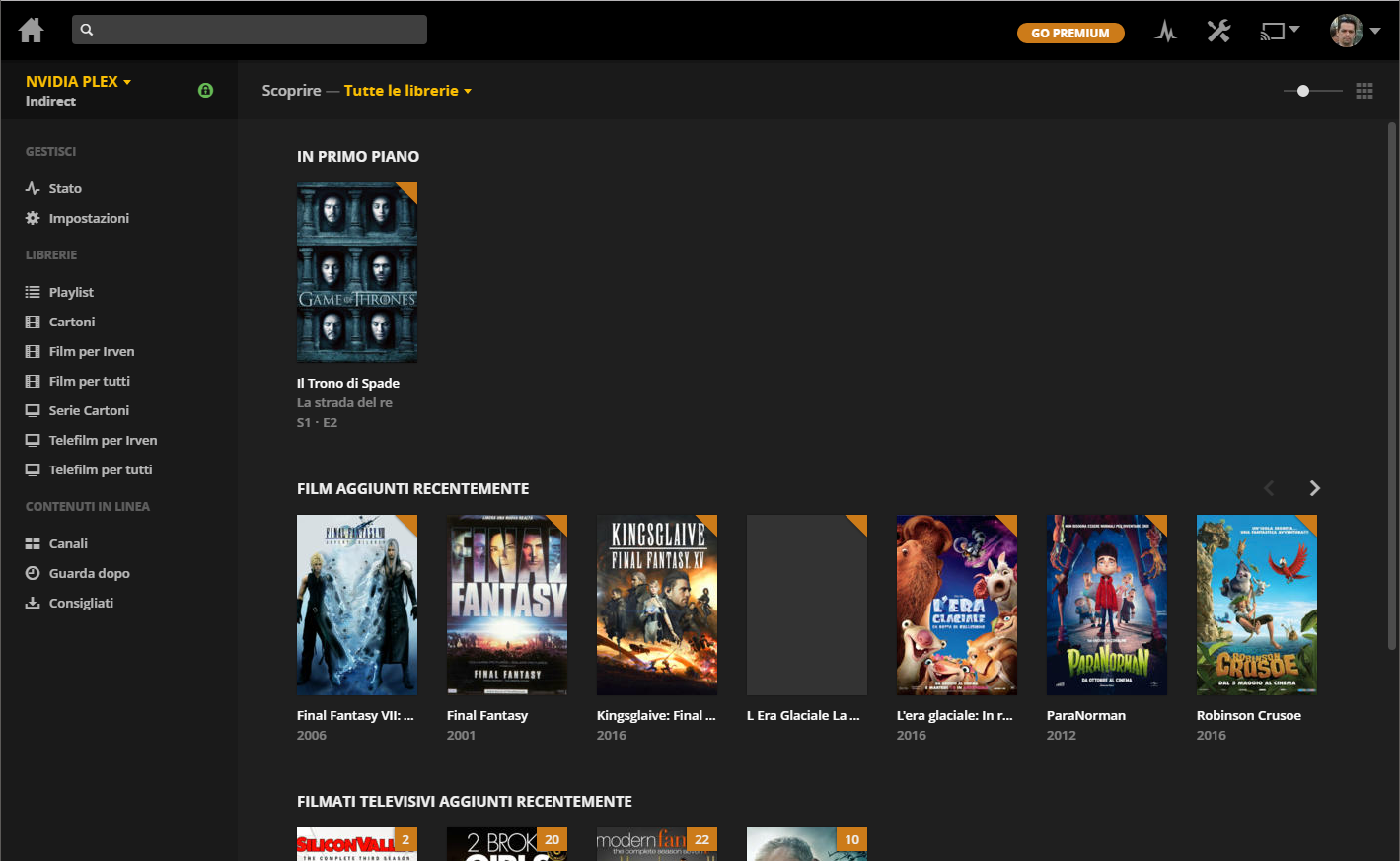
Task: Open Kingsglaive Final Fantasy XV poster
Action: 657,605
